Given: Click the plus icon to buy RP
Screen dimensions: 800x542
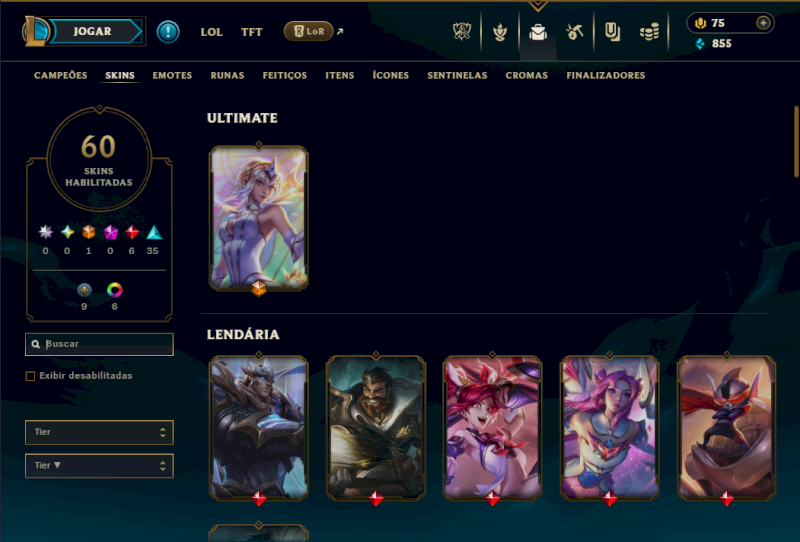Looking at the screenshot, I should pos(763,23).
